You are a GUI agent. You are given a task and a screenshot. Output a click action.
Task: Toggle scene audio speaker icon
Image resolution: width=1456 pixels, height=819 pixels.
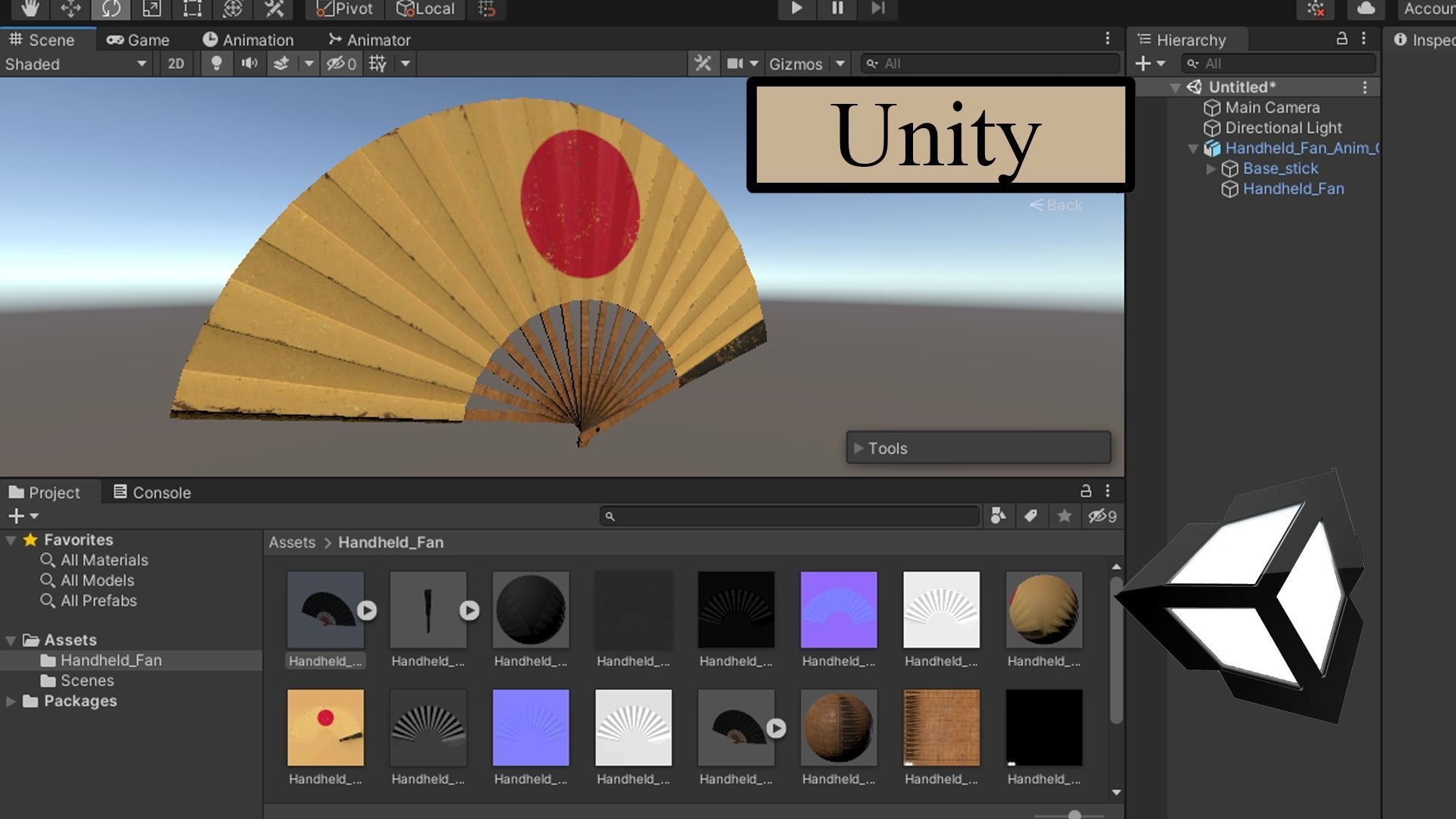[249, 64]
